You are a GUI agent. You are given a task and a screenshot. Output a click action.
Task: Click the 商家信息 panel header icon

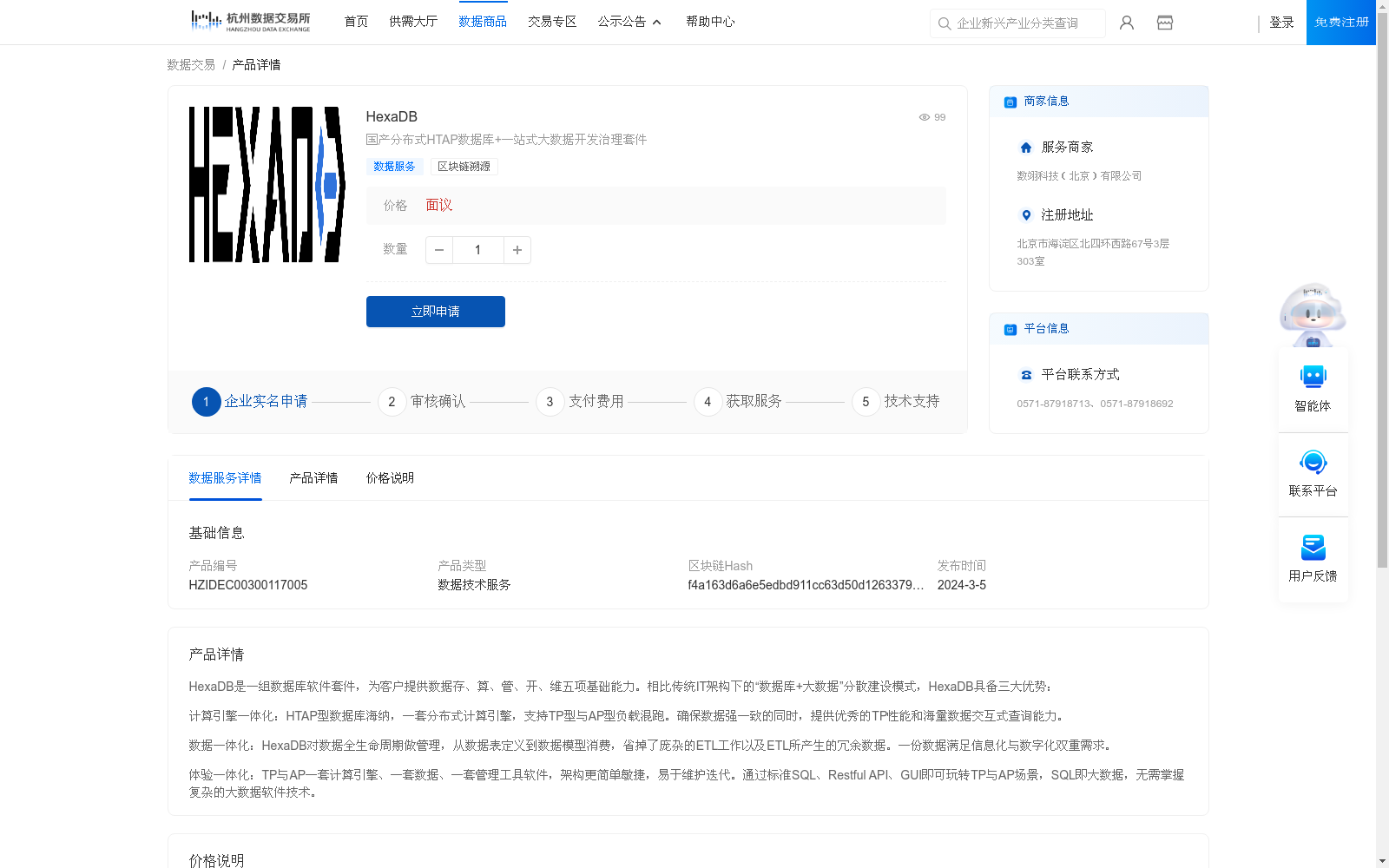(1010, 102)
